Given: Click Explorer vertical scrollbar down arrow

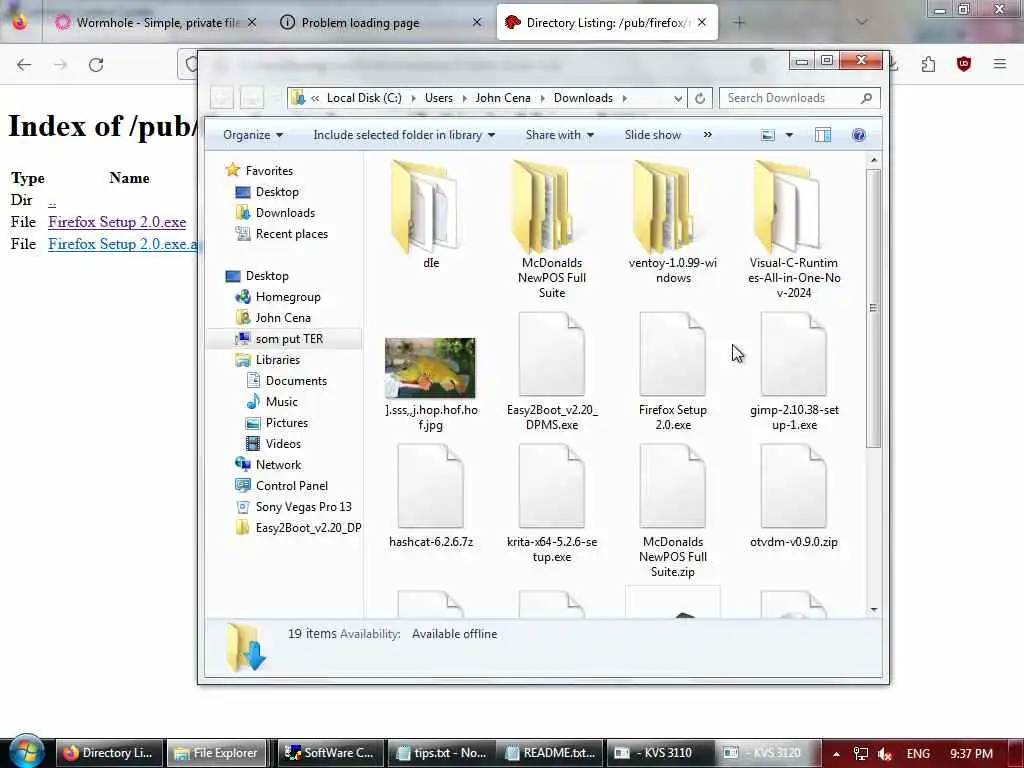Looking at the screenshot, I should tap(874, 610).
